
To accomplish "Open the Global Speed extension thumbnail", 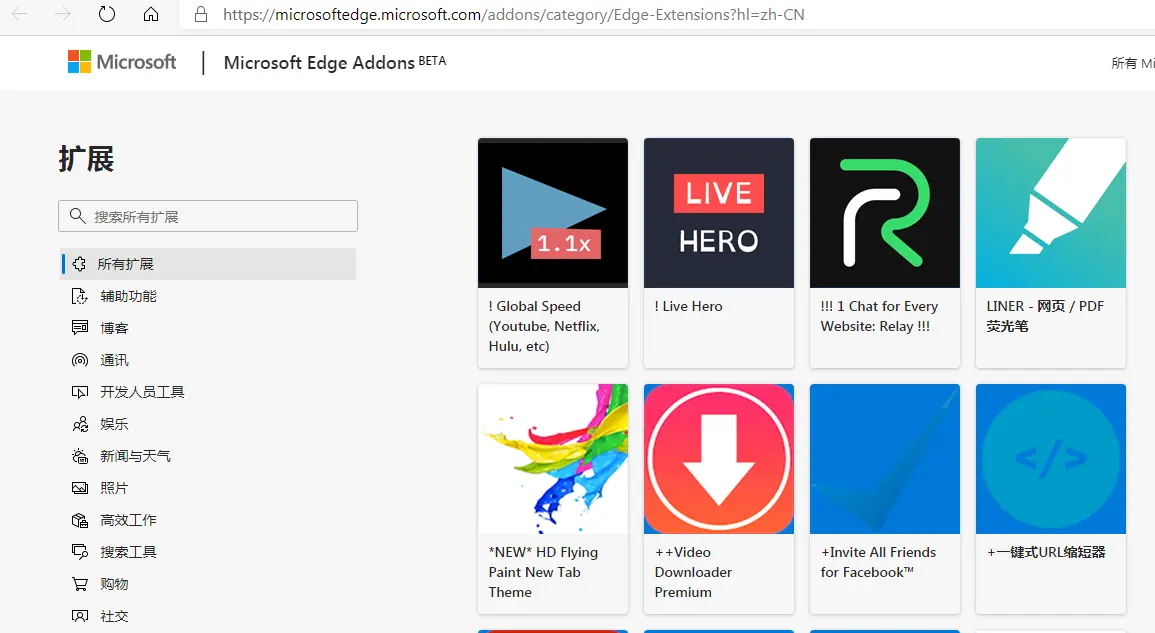I will [x=553, y=213].
